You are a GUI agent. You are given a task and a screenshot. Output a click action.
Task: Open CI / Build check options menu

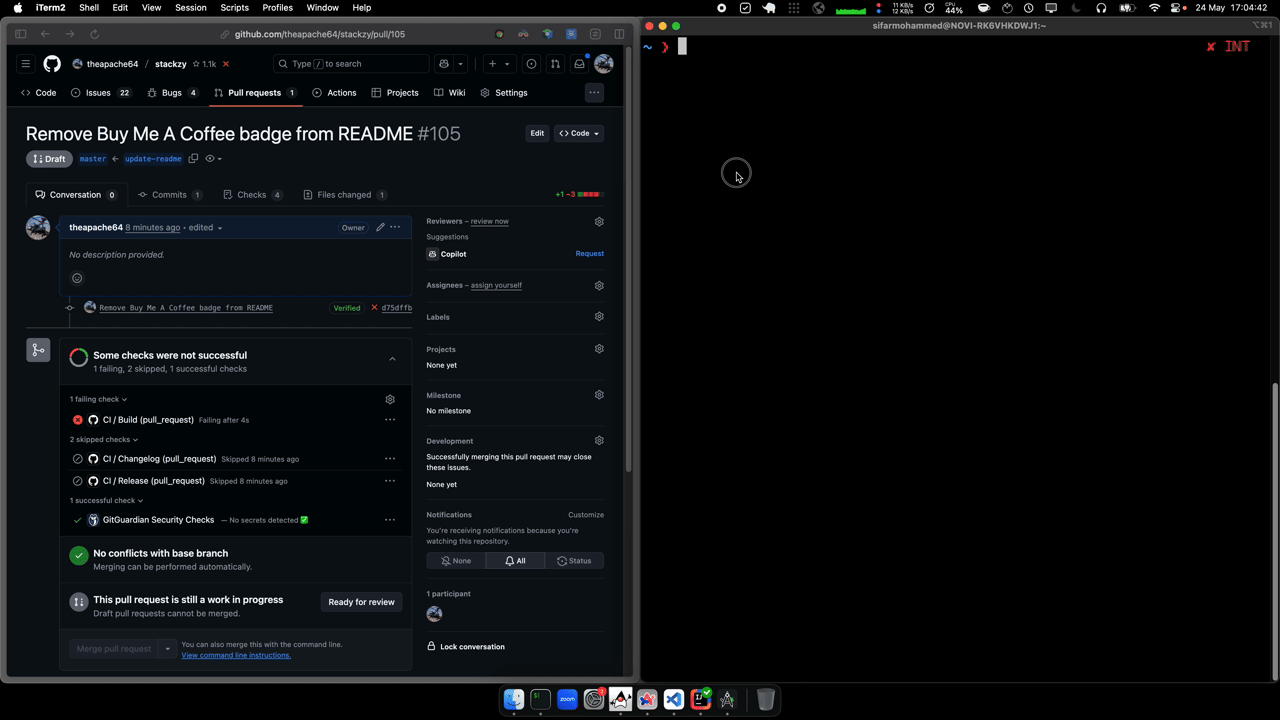[x=390, y=420]
